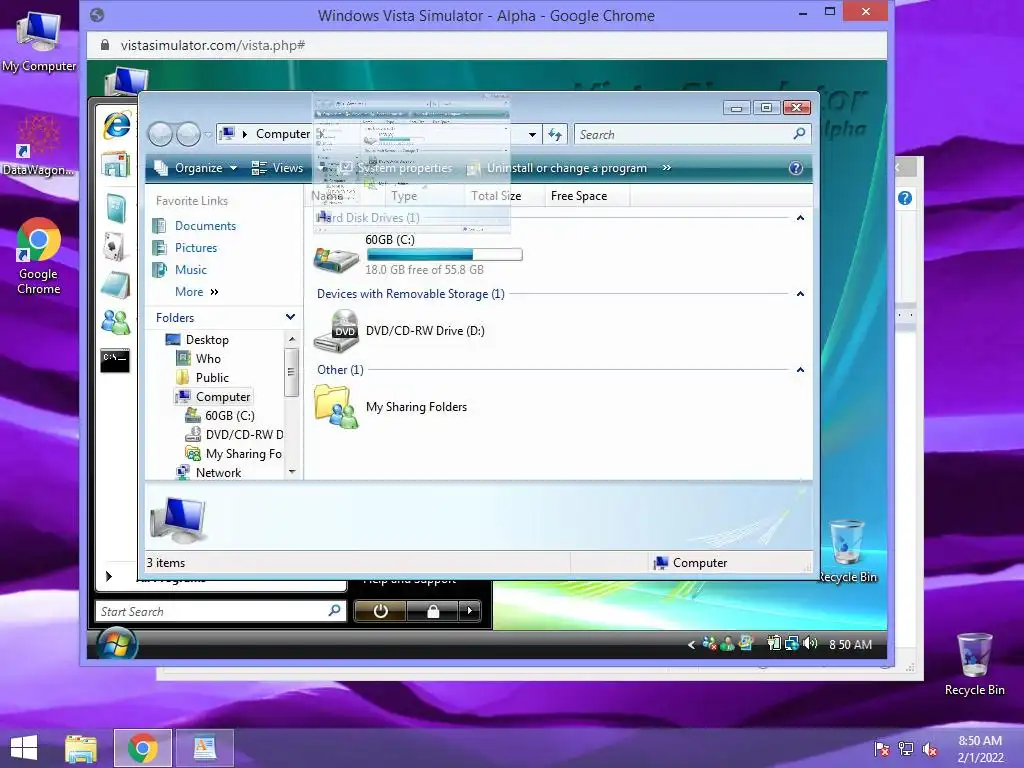Collapse the Folders pane

tap(290, 317)
